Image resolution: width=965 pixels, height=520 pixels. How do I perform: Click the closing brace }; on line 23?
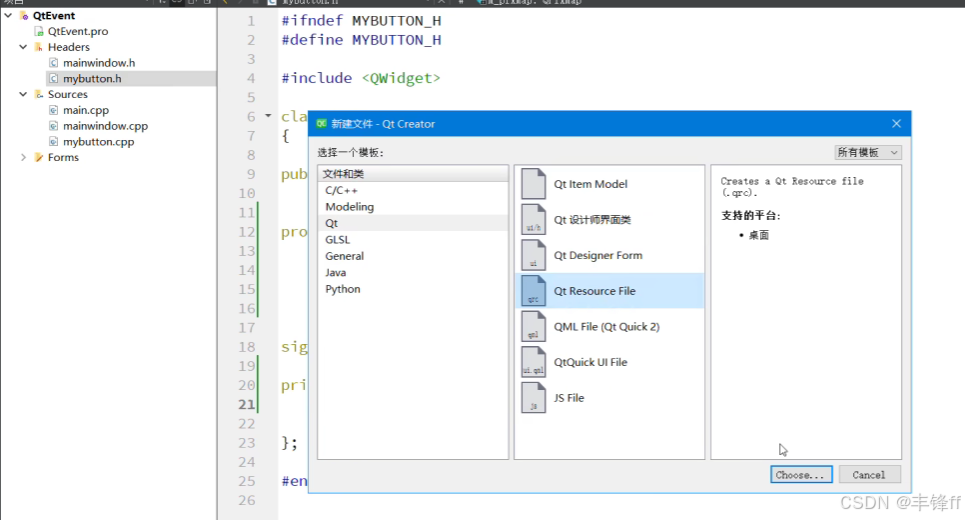point(289,443)
